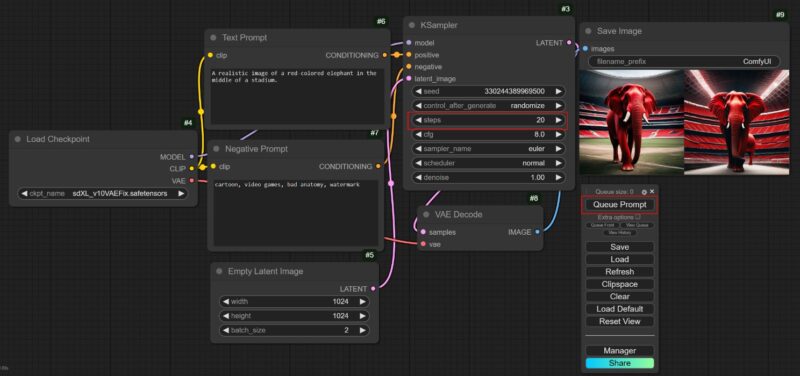This screenshot has width=800, height=376.
Task: Open settings gear in queue panel
Action: click(x=644, y=192)
